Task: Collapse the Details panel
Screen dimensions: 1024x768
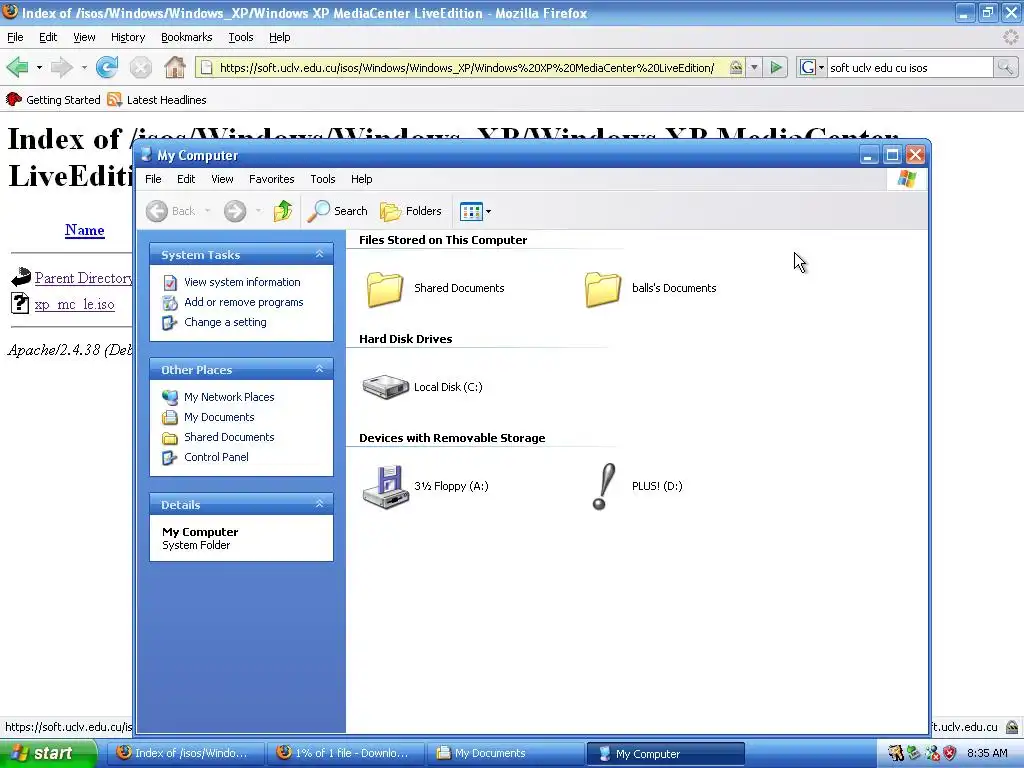Action: (x=319, y=504)
